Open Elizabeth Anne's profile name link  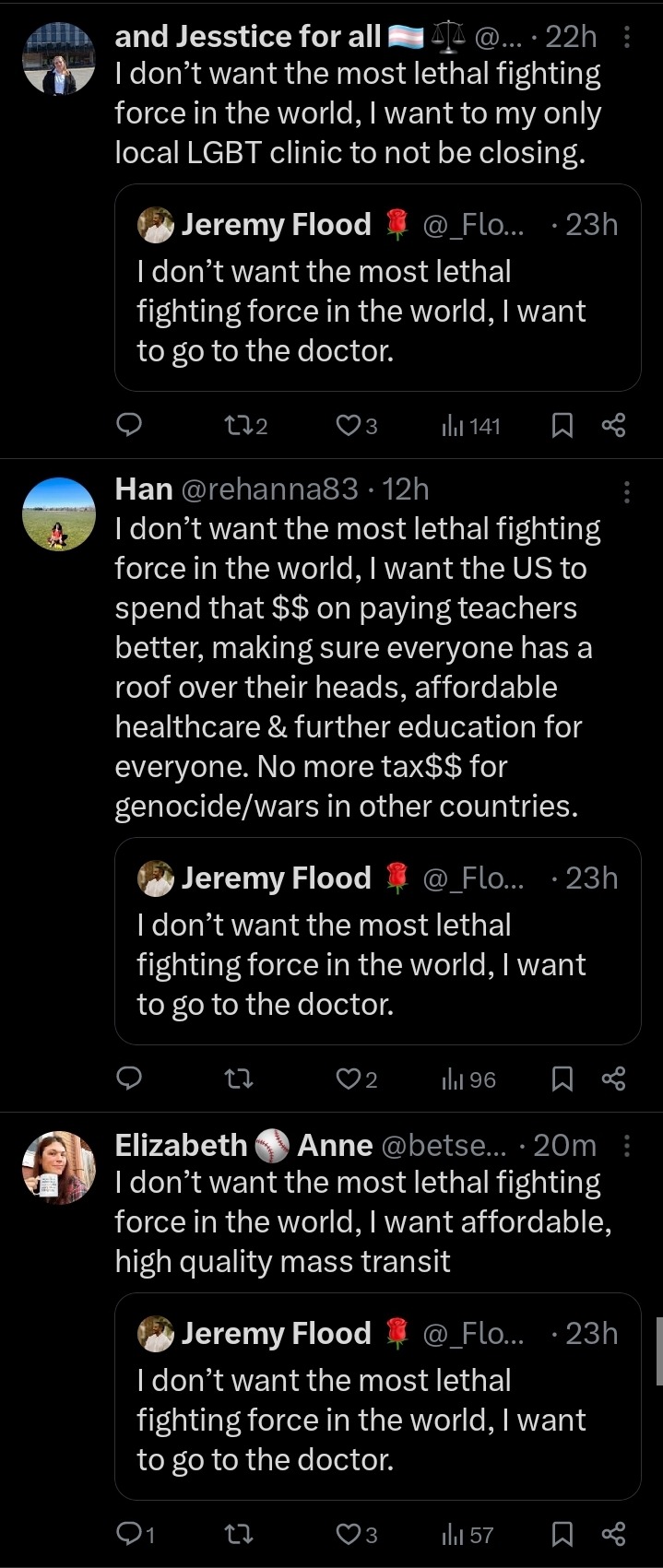pyautogui.click(x=243, y=1145)
